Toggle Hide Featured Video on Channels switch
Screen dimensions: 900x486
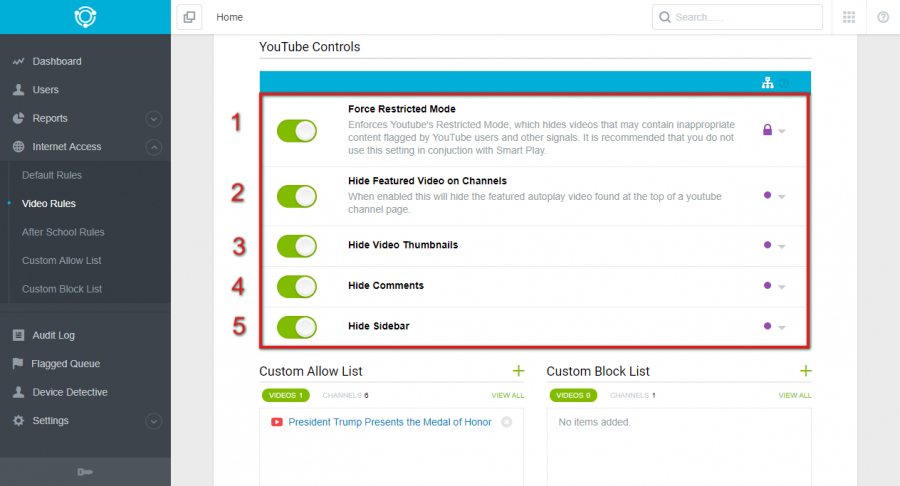tap(297, 196)
